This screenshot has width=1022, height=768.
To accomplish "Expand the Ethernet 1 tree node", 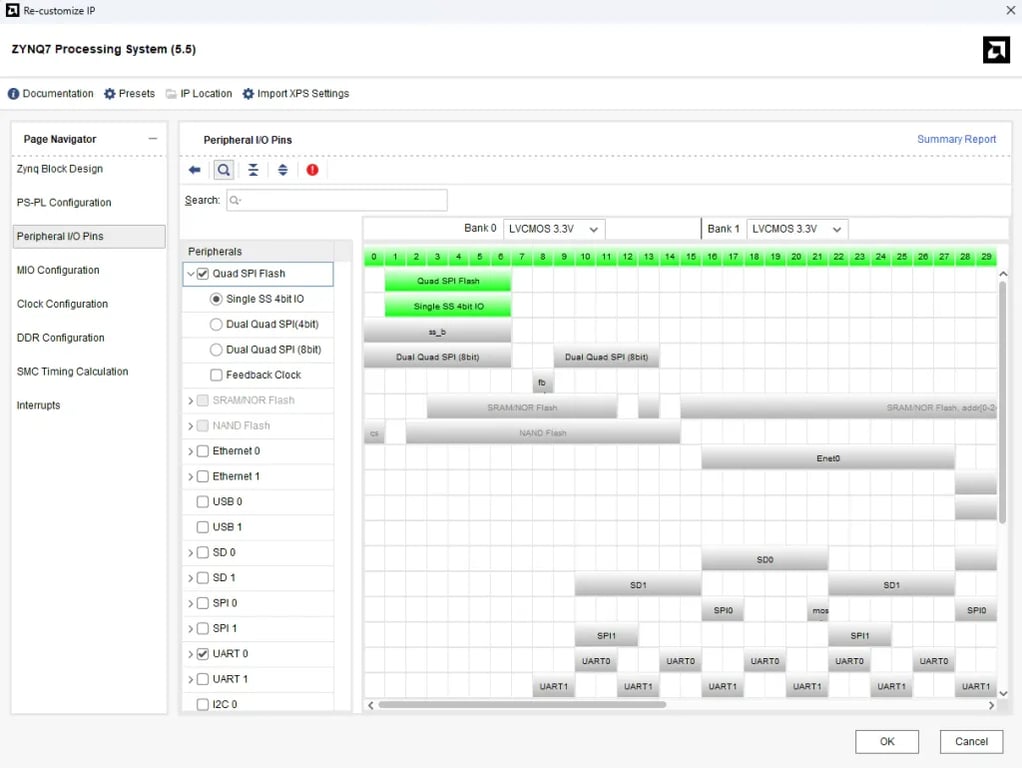I will [x=190, y=477].
